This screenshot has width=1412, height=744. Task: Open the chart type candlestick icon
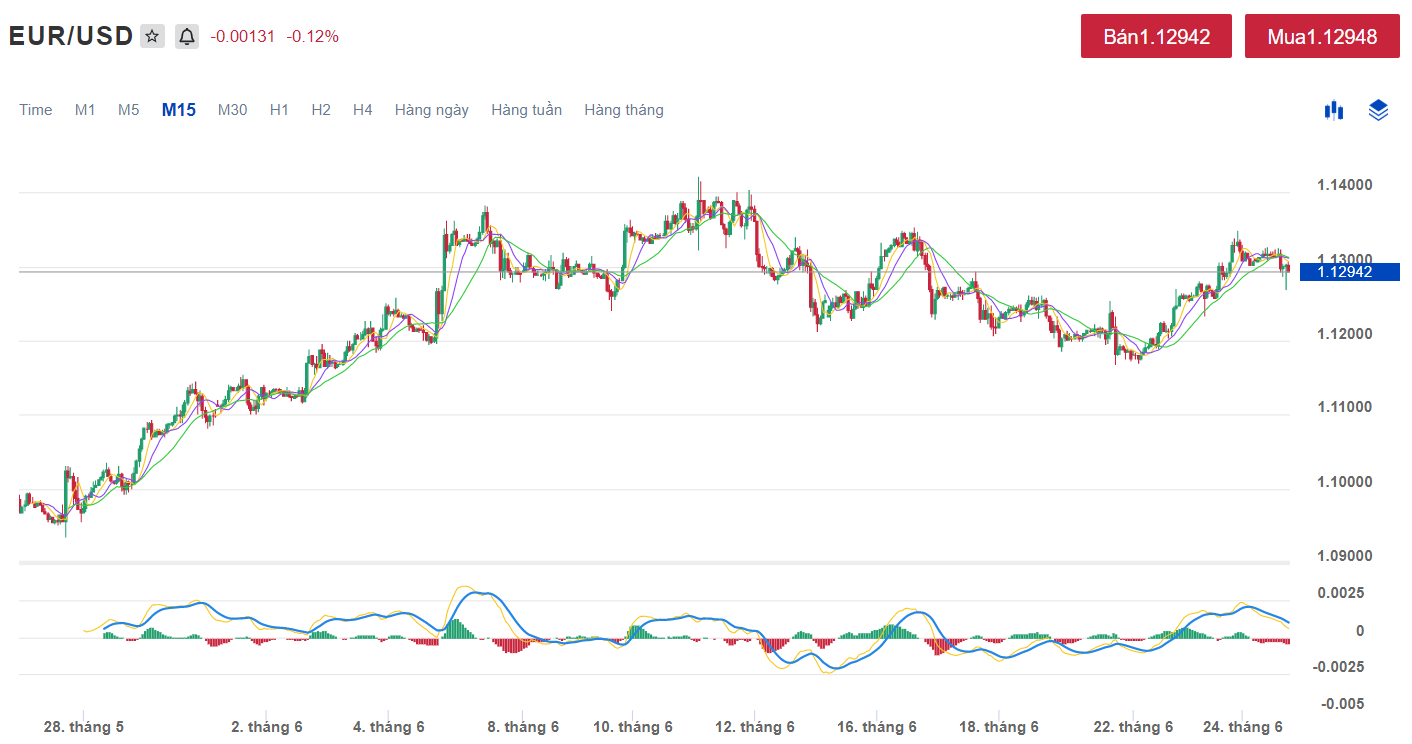(1333, 110)
